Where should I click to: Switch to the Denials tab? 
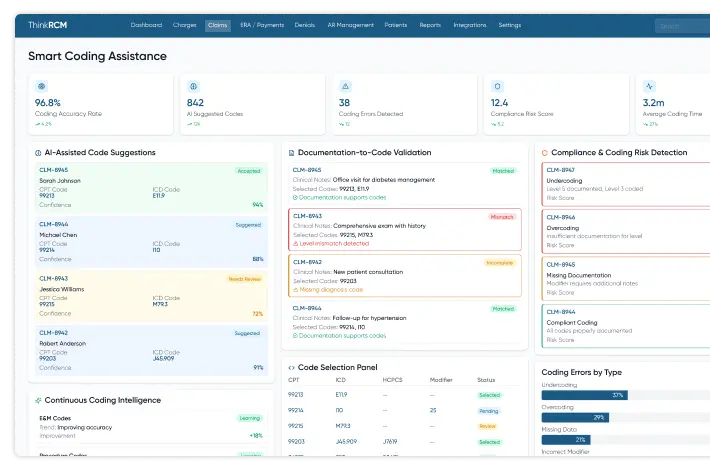coord(305,25)
